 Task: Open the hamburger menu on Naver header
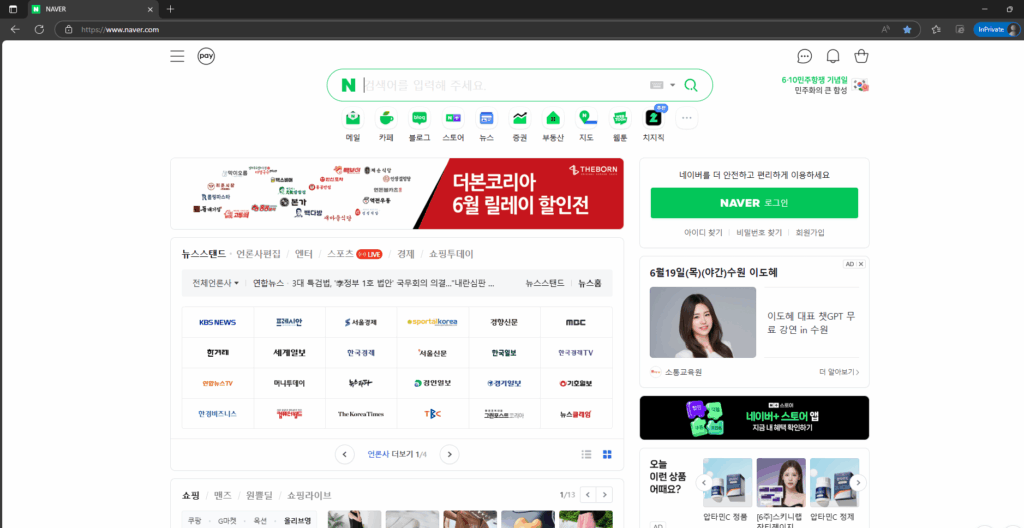(177, 56)
